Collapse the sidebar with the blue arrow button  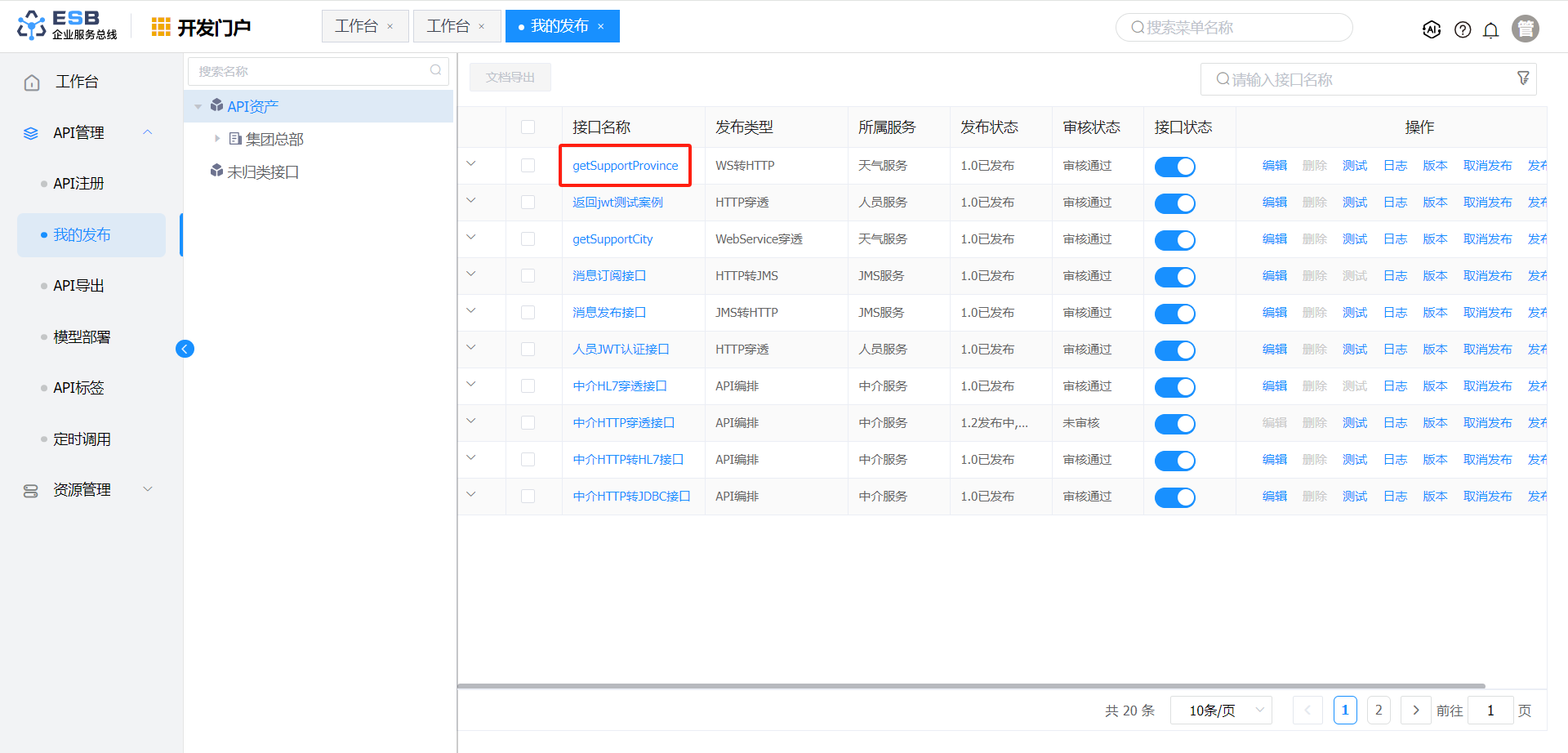pyautogui.click(x=185, y=349)
